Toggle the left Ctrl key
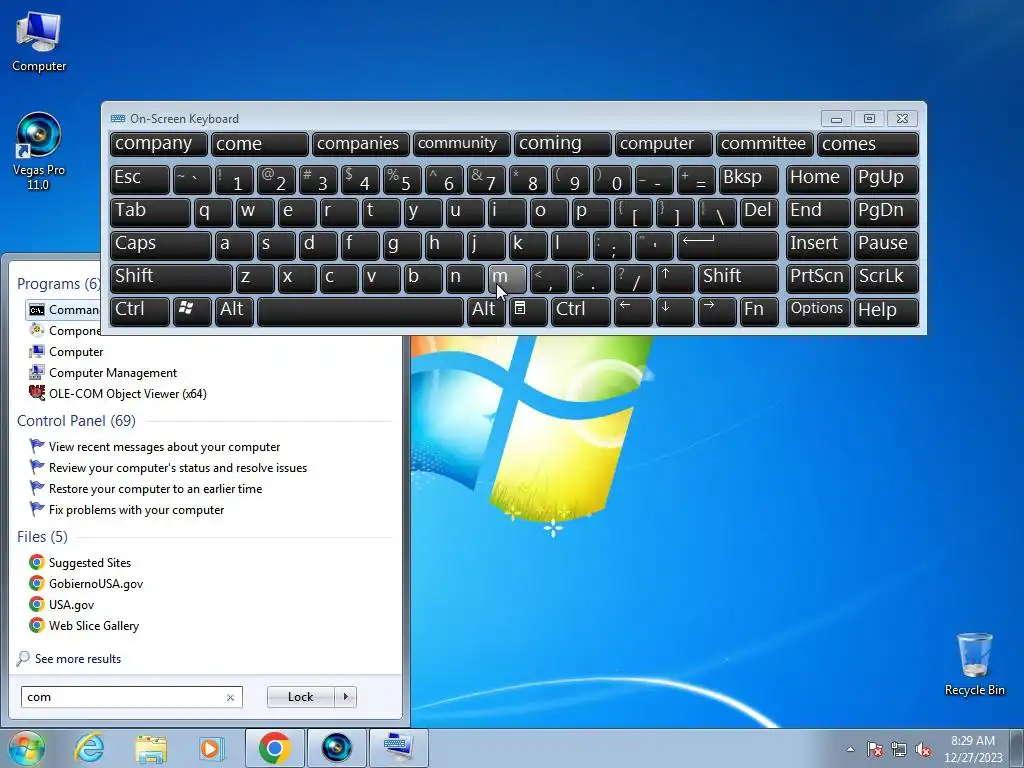Screen dimensions: 1024x768 point(140,312)
